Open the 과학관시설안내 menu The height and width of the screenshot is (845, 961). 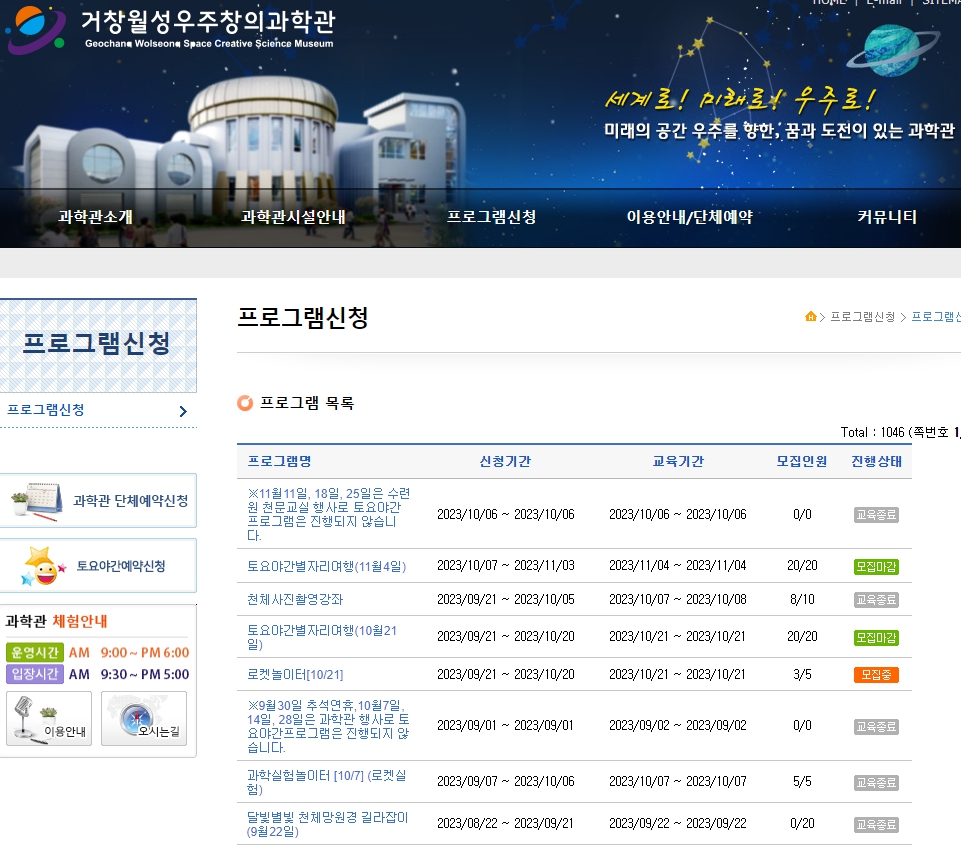(x=293, y=217)
